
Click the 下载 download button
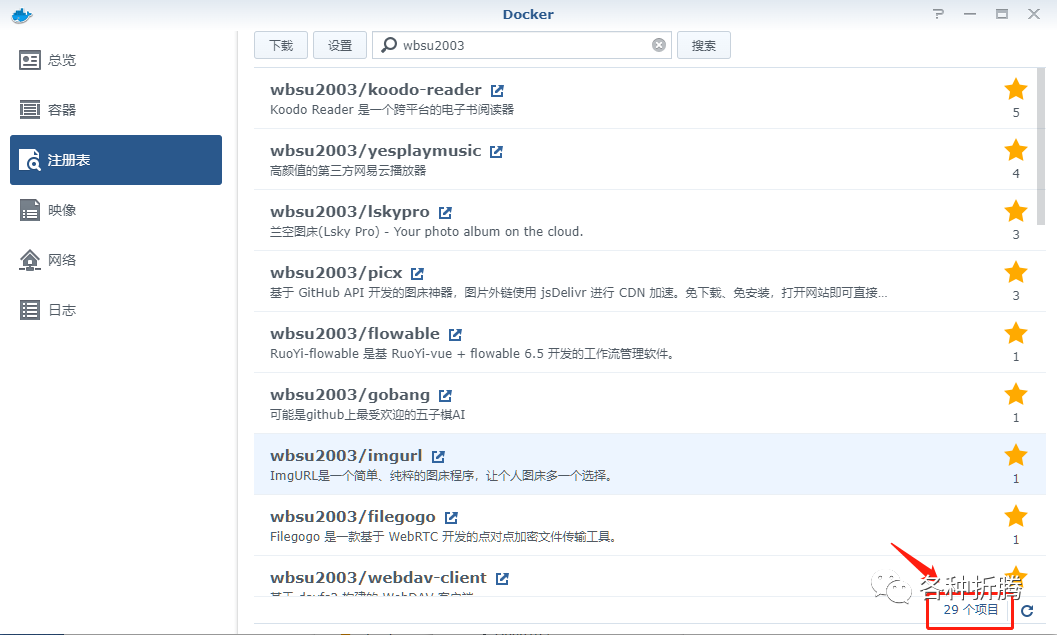pos(281,45)
